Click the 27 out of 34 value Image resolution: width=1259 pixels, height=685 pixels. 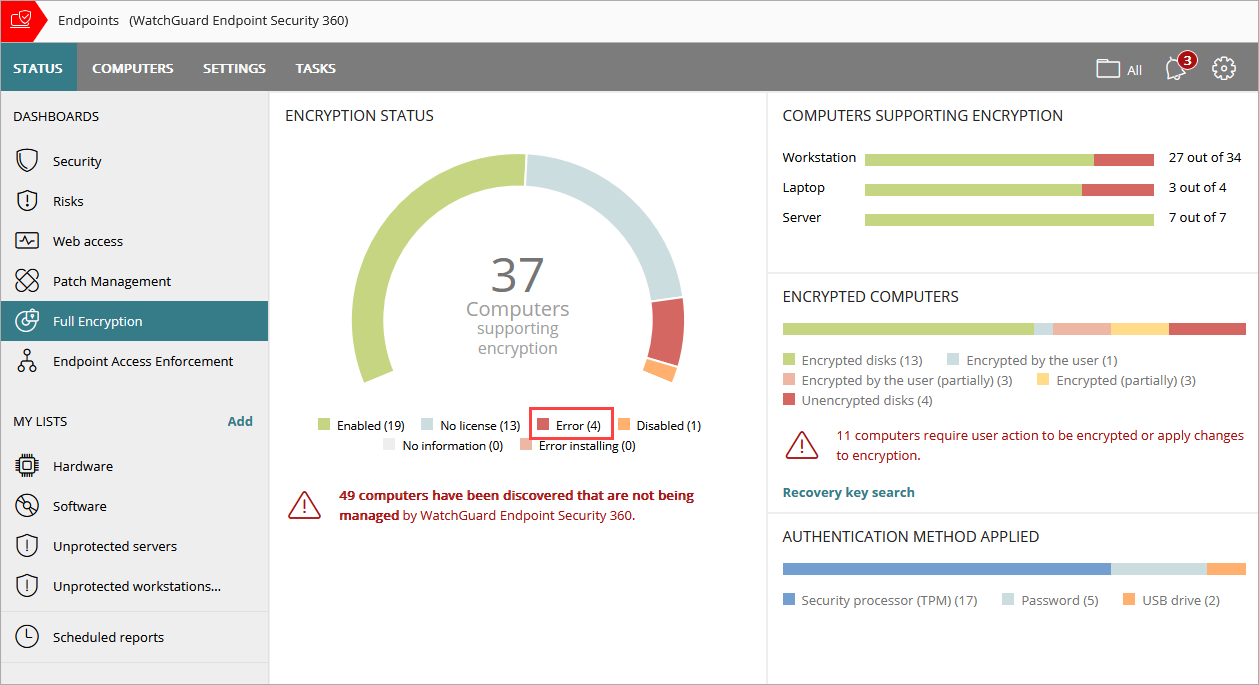coord(1205,157)
